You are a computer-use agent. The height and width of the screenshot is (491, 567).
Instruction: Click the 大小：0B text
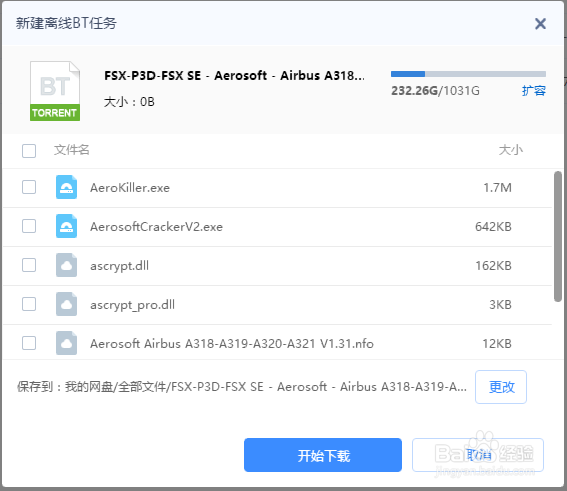click(129, 102)
